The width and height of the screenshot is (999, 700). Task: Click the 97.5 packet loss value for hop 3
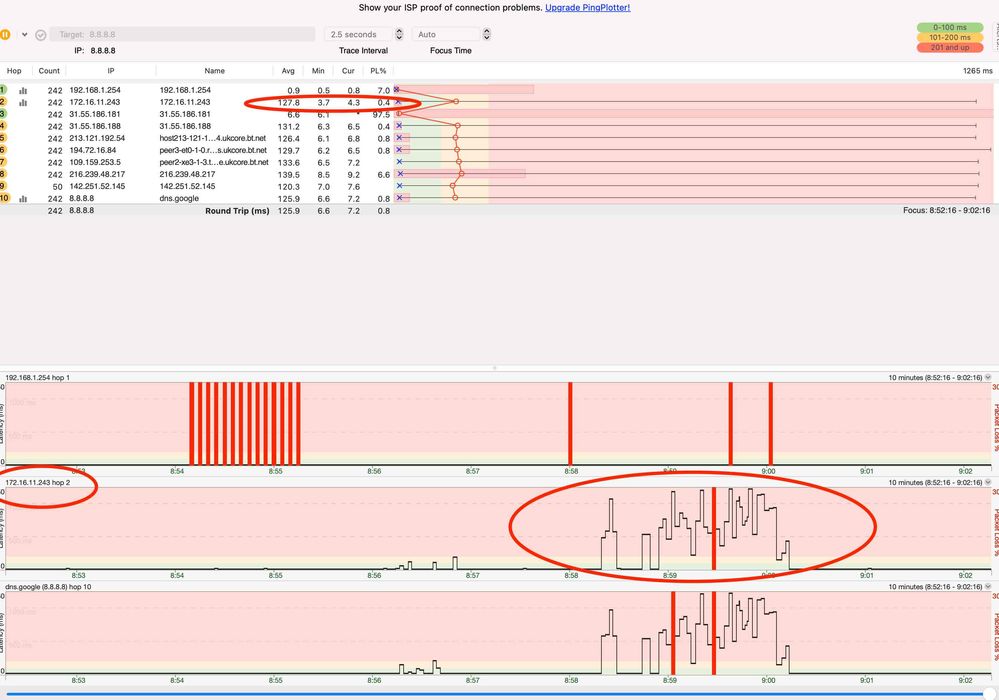pyautogui.click(x=381, y=115)
